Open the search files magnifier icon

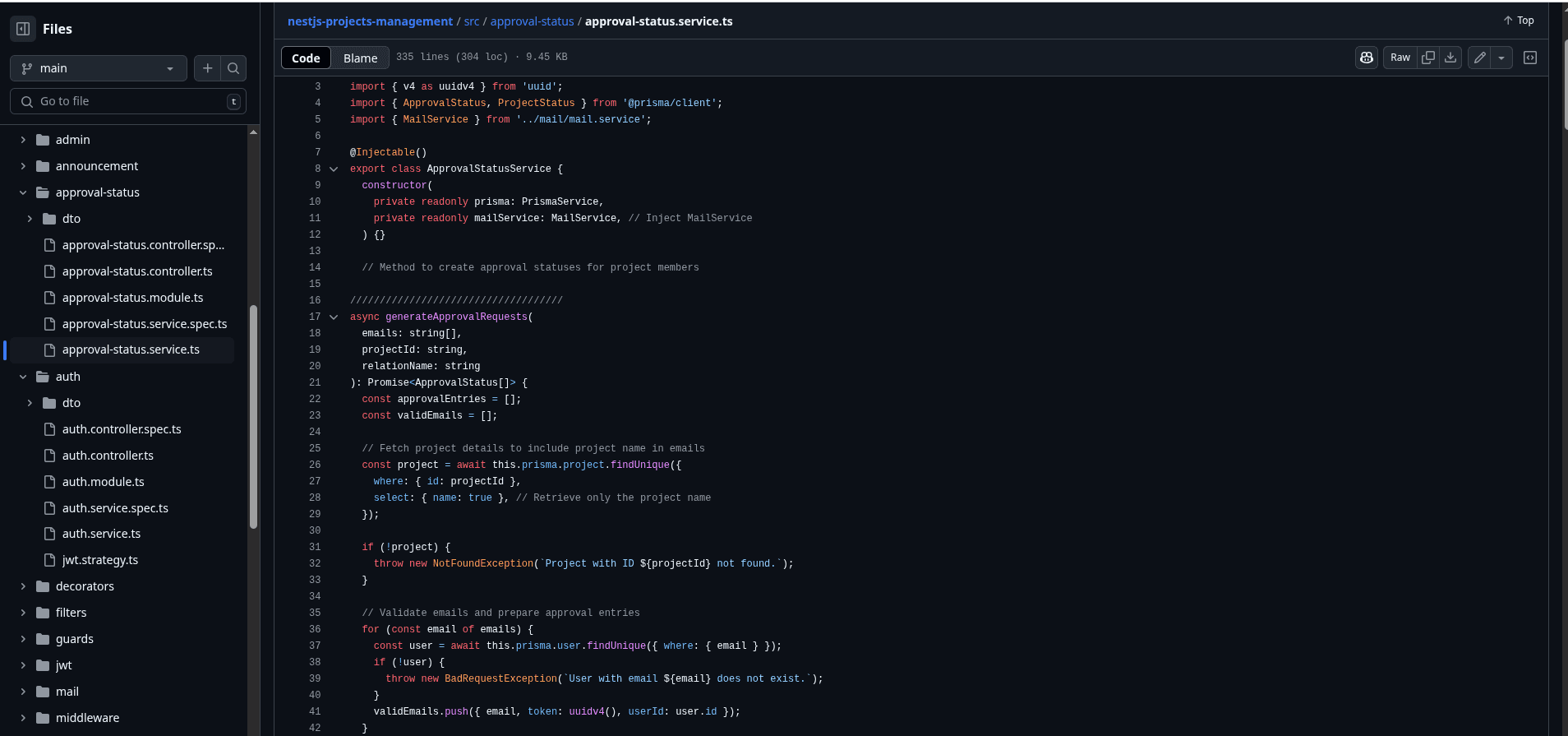click(x=233, y=68)
